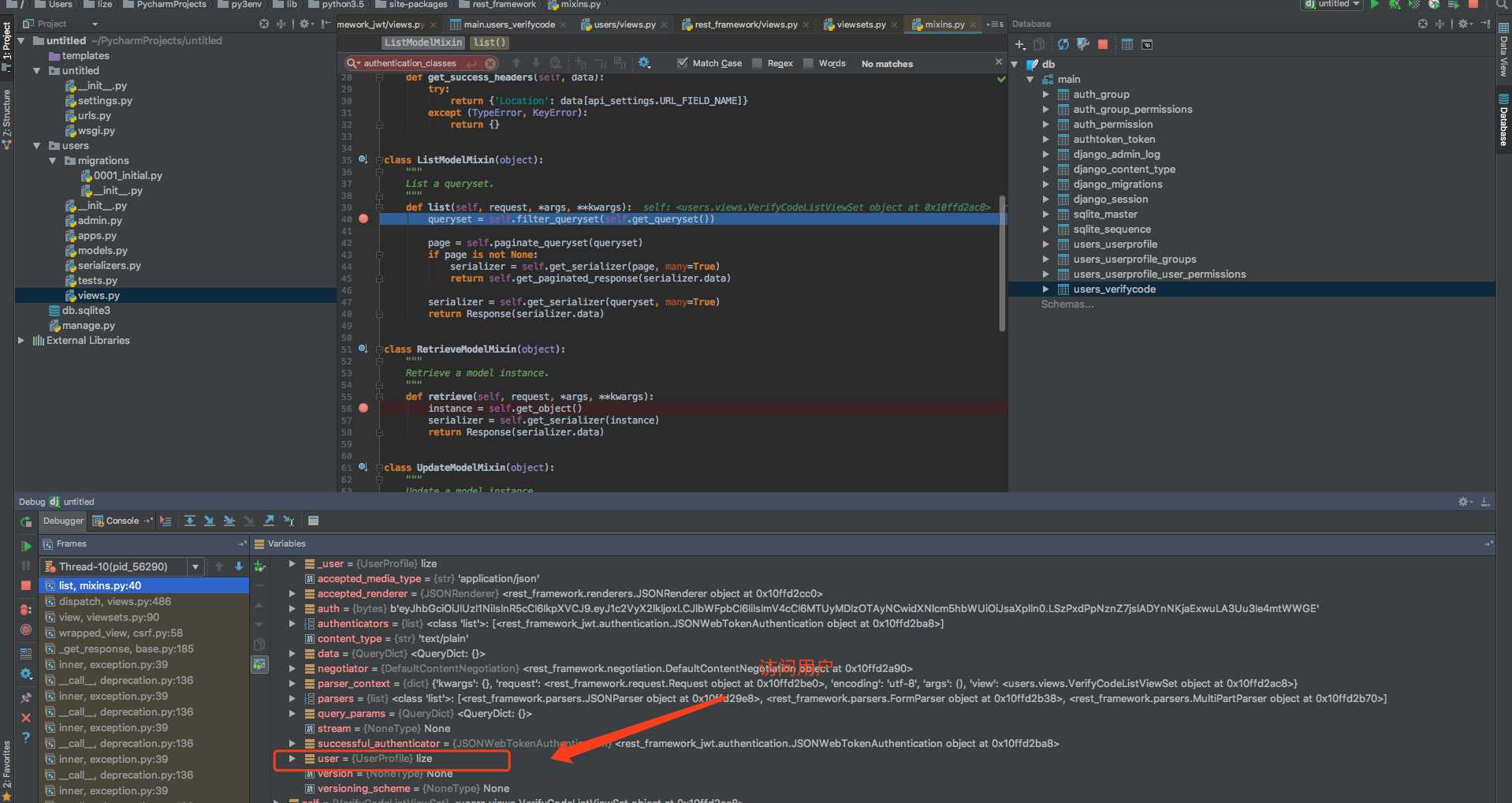This screenshot has width=1512, height=803.
Task: Click the Database panel's add data source plus
Action: 1020,45
